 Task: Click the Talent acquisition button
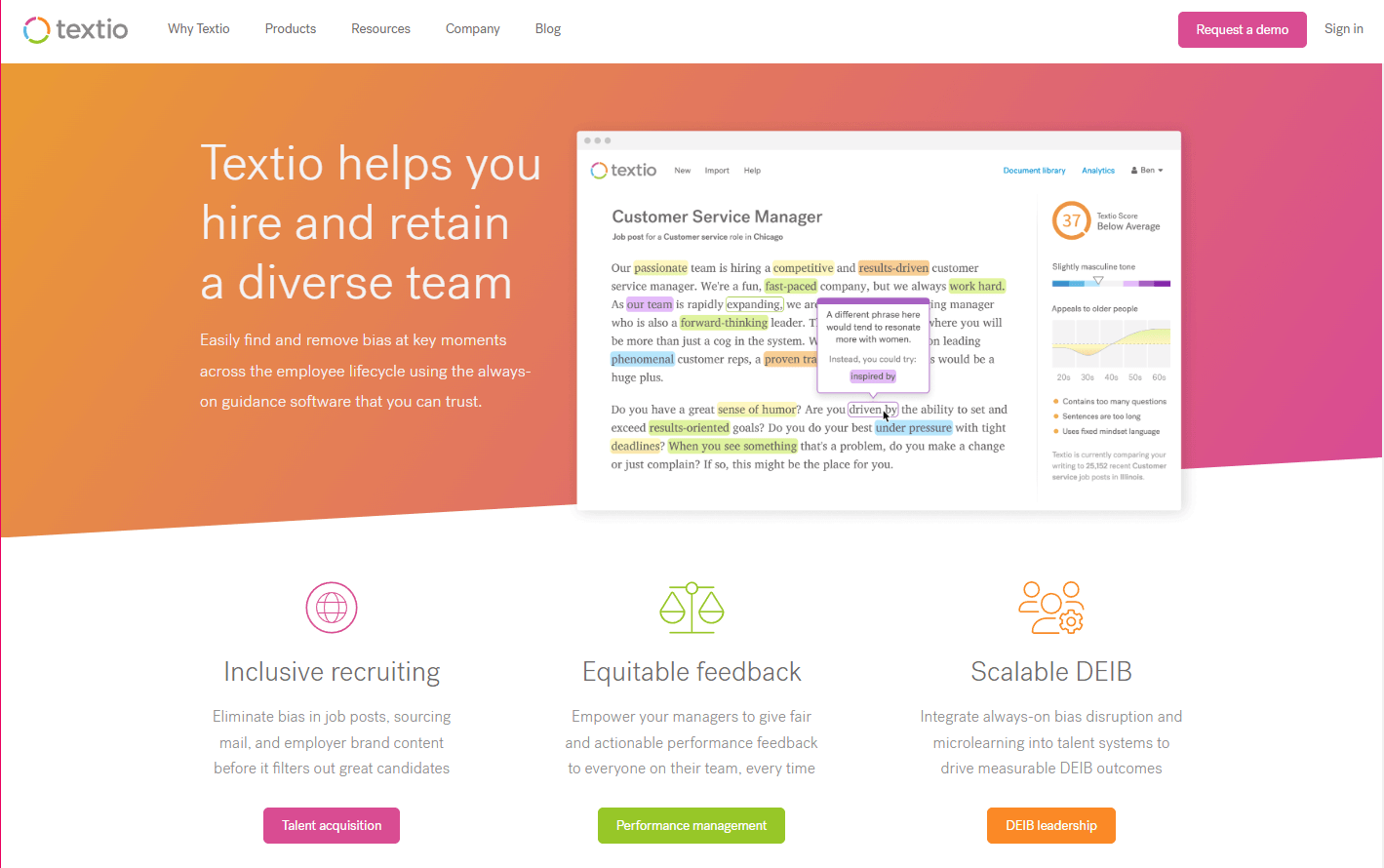click(332, 825)
